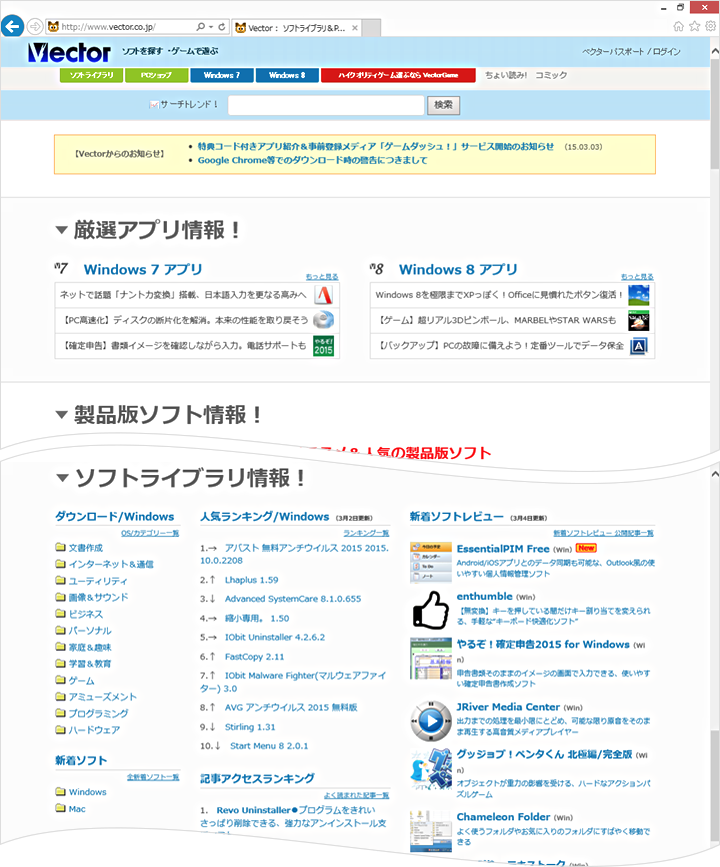
Task: Click the 検索 search button
Action: click(x=444, y=105)
